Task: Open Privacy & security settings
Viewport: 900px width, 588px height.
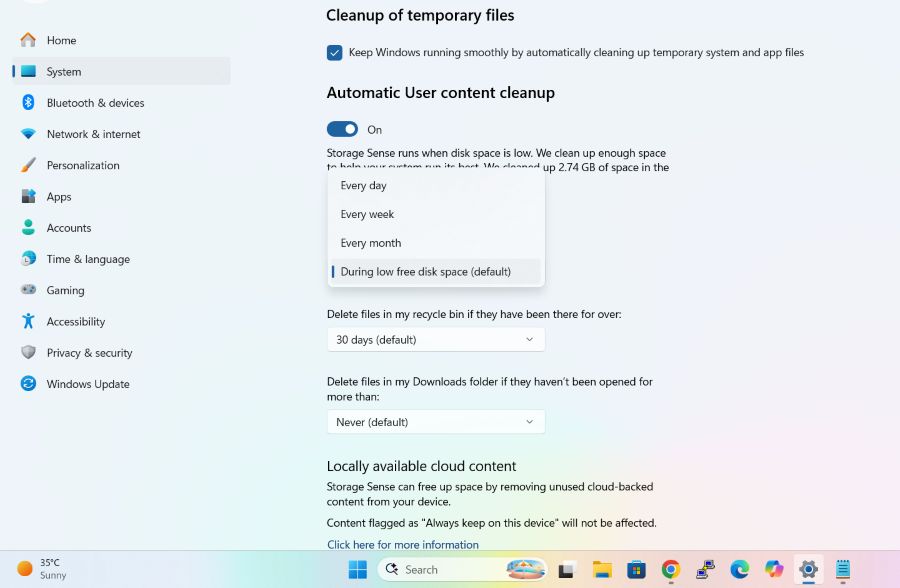Action: [x=121, y=353]
